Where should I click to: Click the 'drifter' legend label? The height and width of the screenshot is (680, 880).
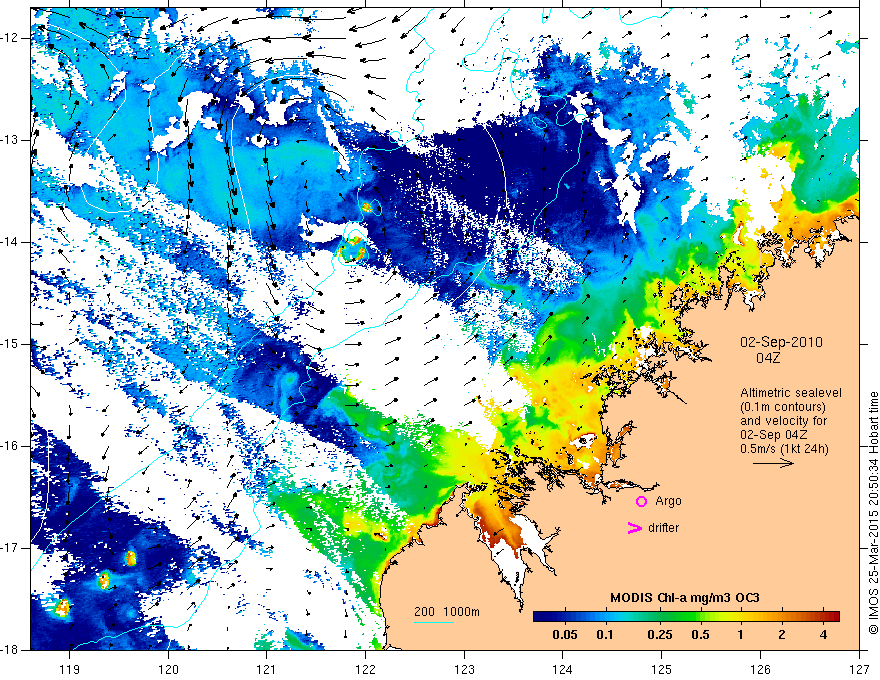tap(663, 528)
